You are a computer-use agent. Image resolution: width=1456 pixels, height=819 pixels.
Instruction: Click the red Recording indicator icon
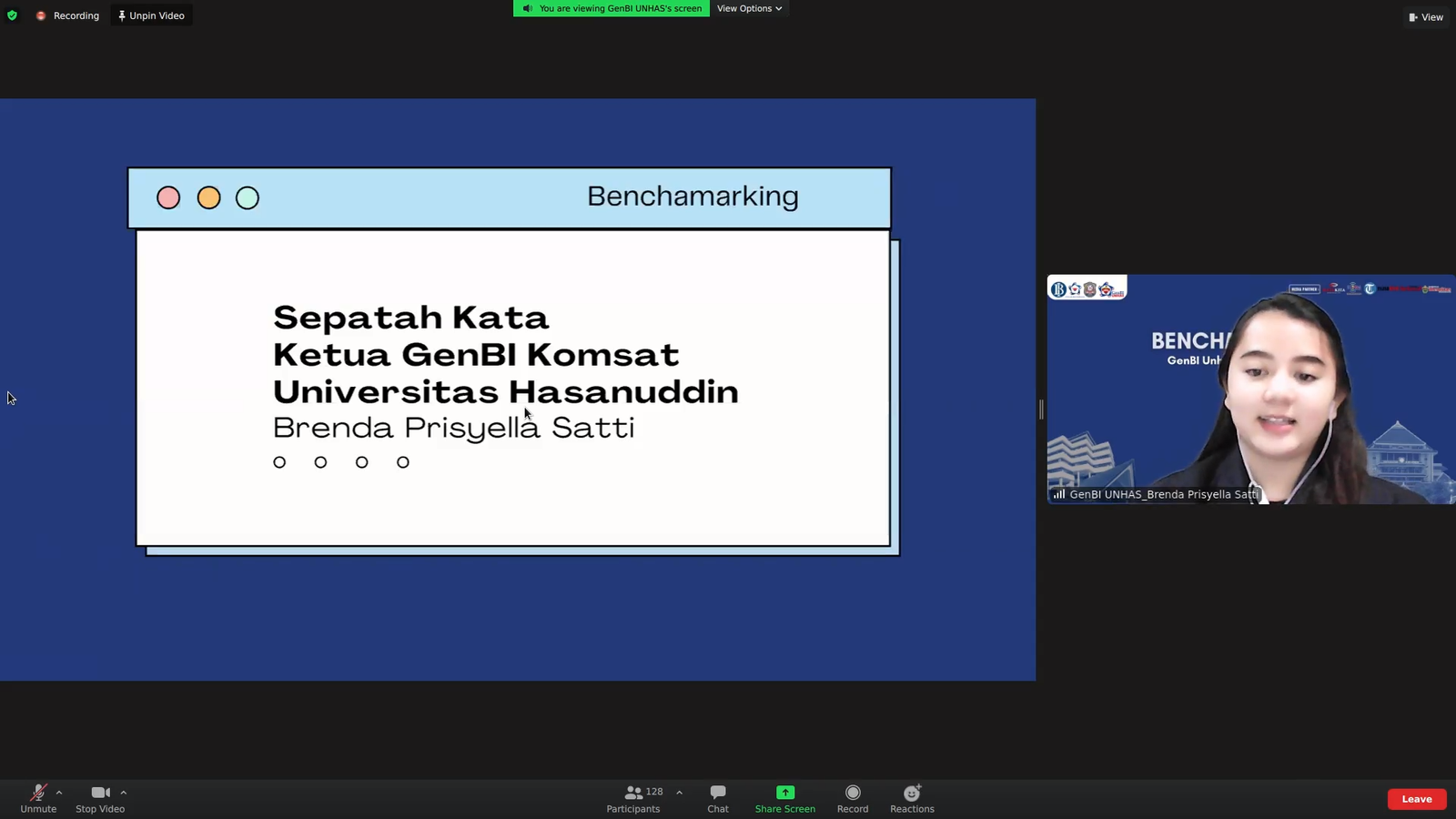pos(41,15)
